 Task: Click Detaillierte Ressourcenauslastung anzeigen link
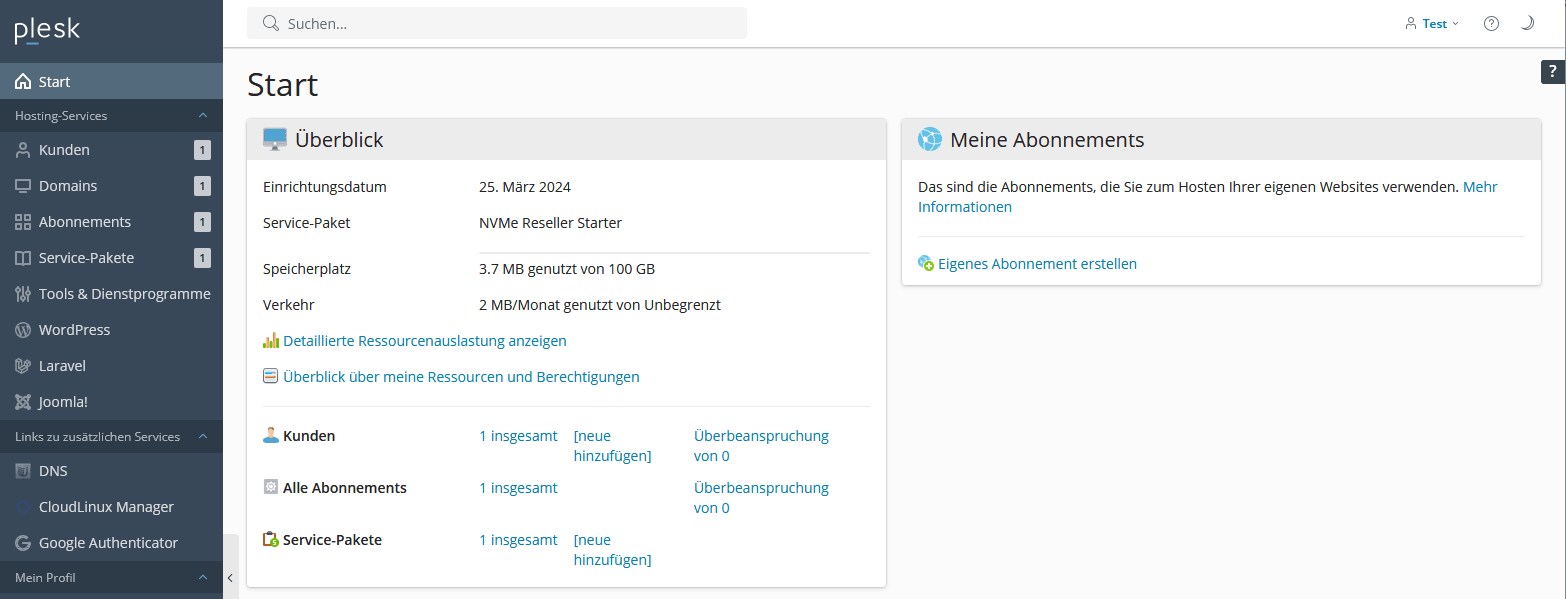[x=424, y=341]
